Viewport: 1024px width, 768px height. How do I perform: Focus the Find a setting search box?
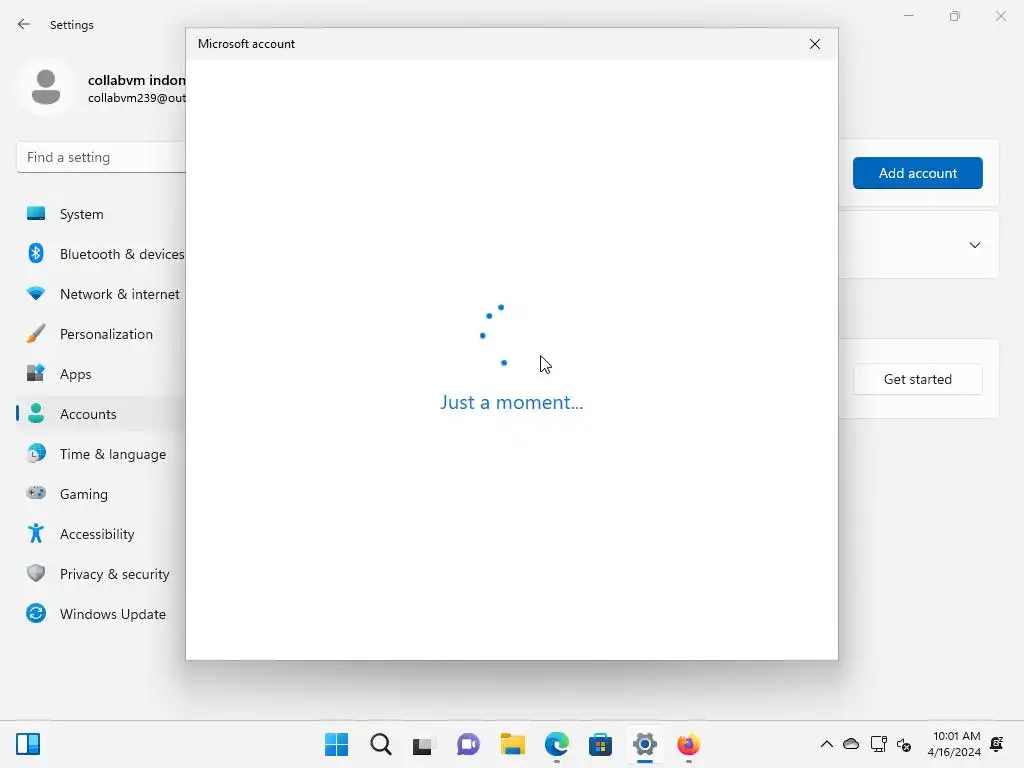(101, 157)
